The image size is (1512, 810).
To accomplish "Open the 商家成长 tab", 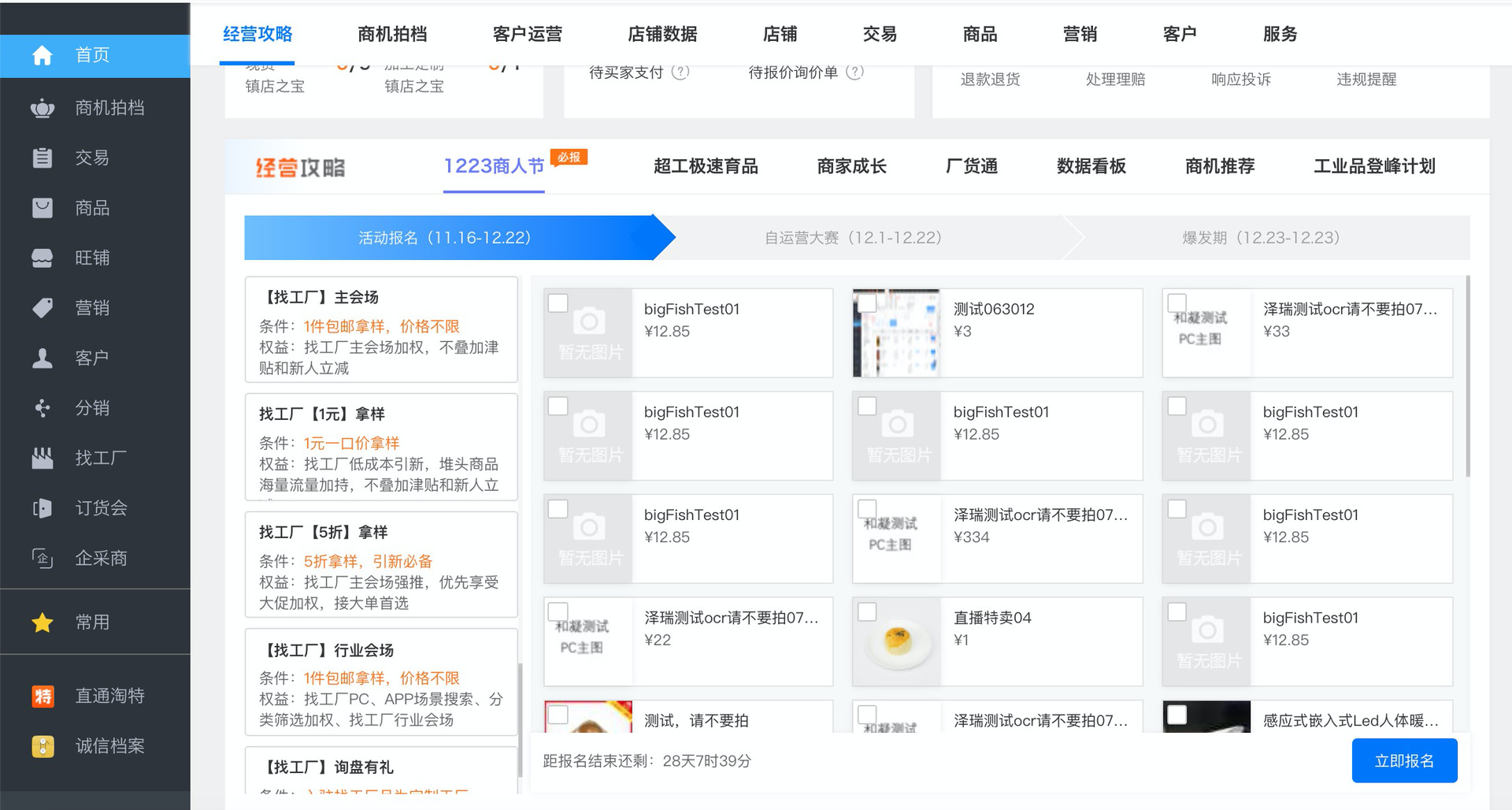I will tap(851, 166).
